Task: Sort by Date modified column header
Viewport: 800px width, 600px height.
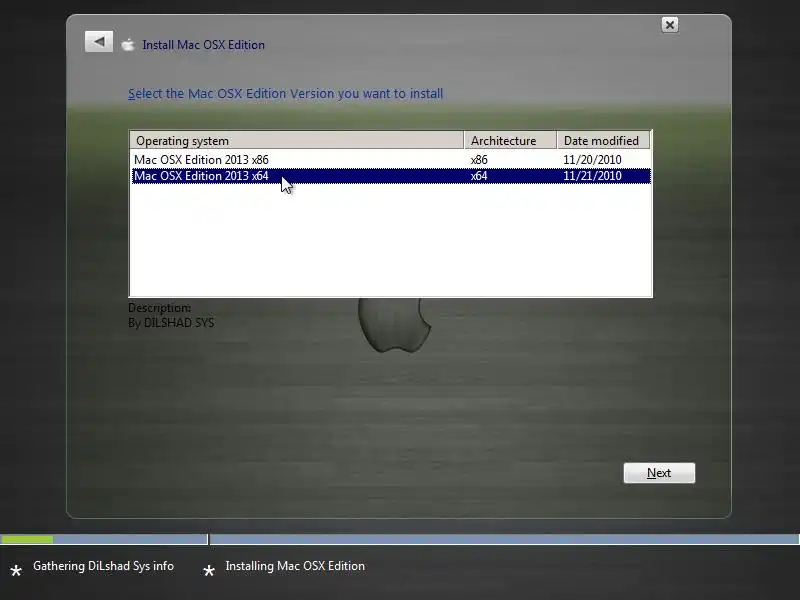Action: [x=603, y=140]
